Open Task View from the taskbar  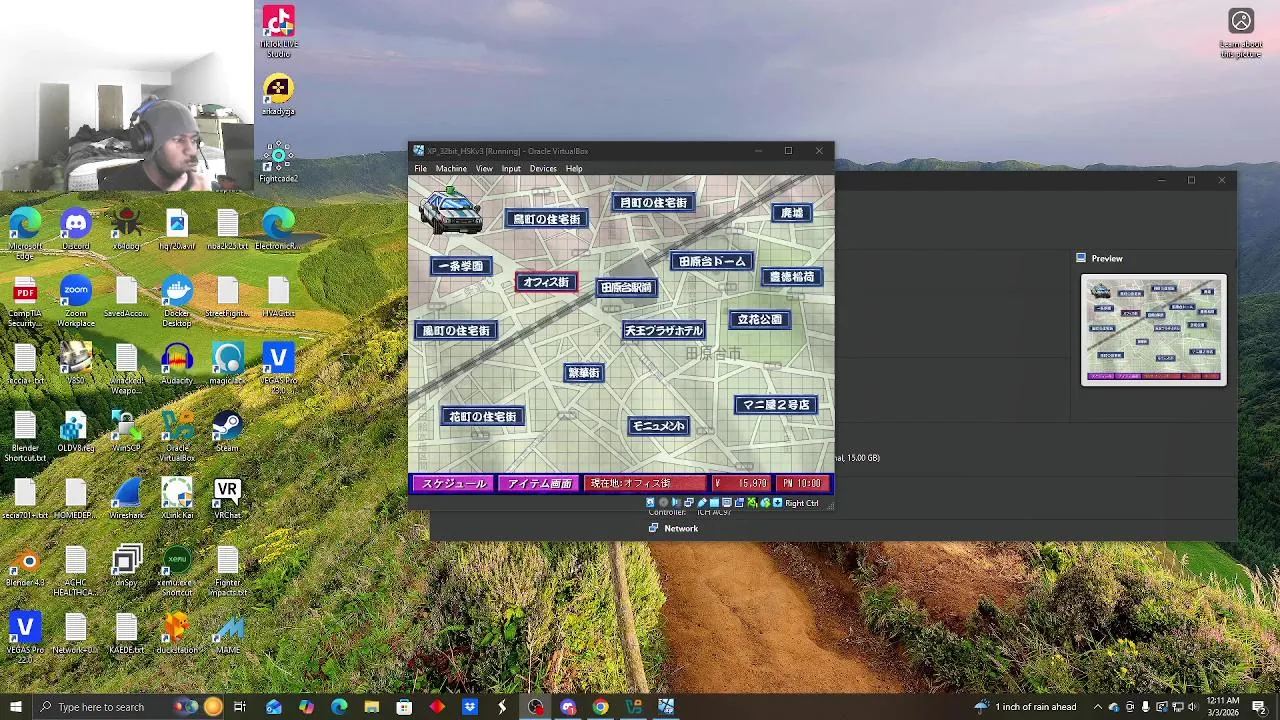pos(240,707)
